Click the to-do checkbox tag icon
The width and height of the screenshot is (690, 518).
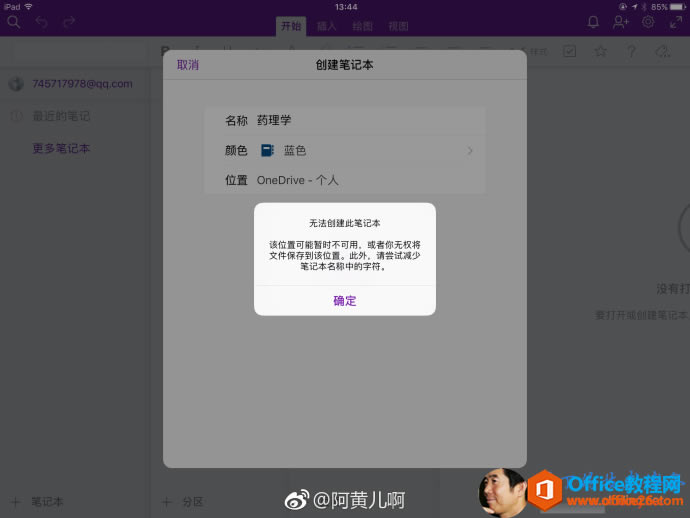click(569, 51)
